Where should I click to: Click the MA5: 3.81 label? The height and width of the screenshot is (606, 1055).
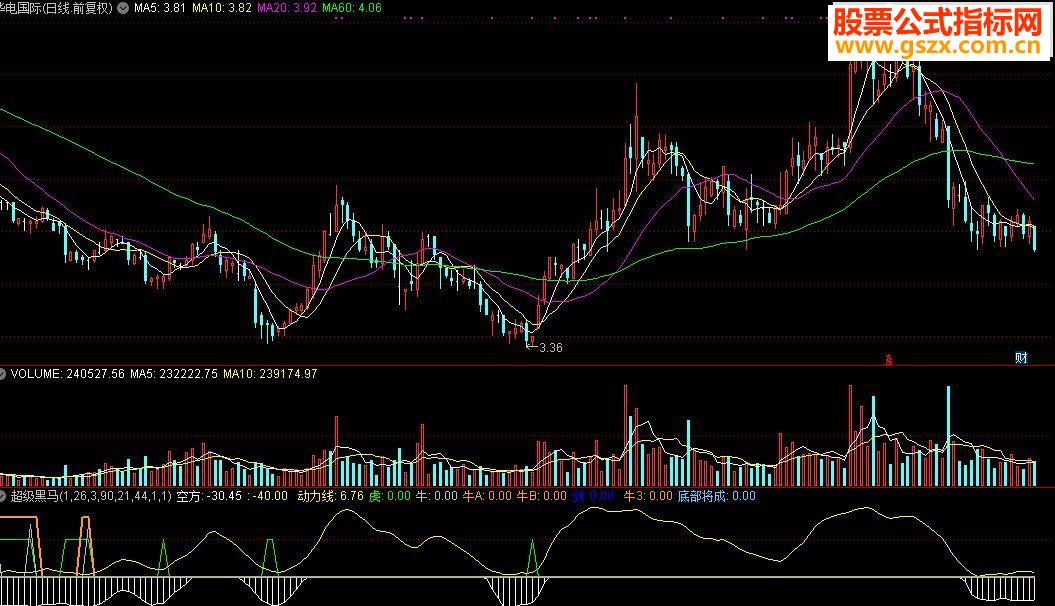(159, 8)
